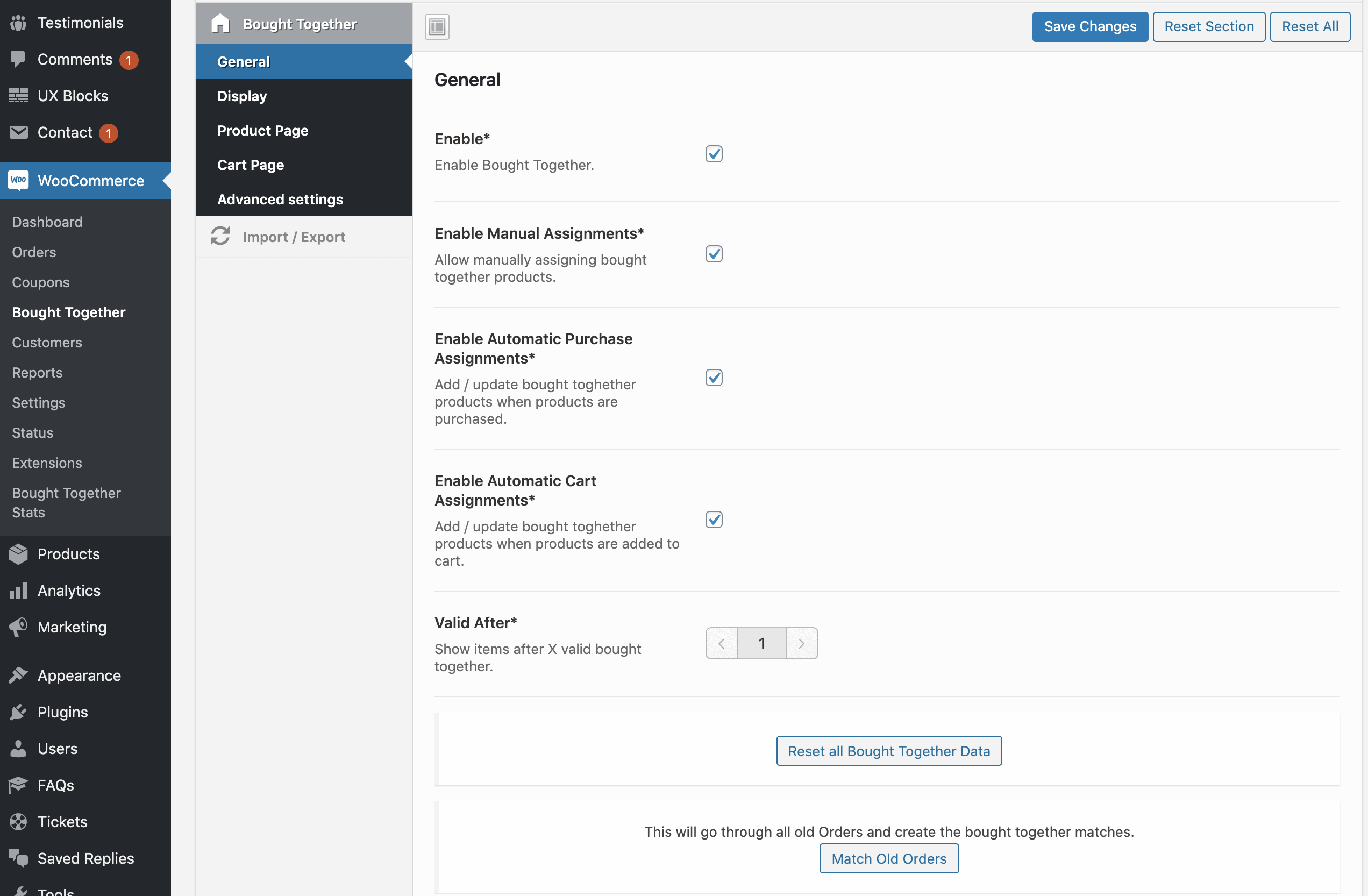1368x896 pixels.
Task: Select the Products box icon
Action: 18,553
